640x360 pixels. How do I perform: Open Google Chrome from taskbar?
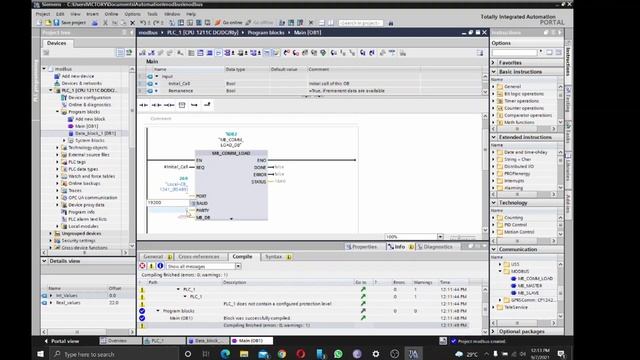[282, 354]
